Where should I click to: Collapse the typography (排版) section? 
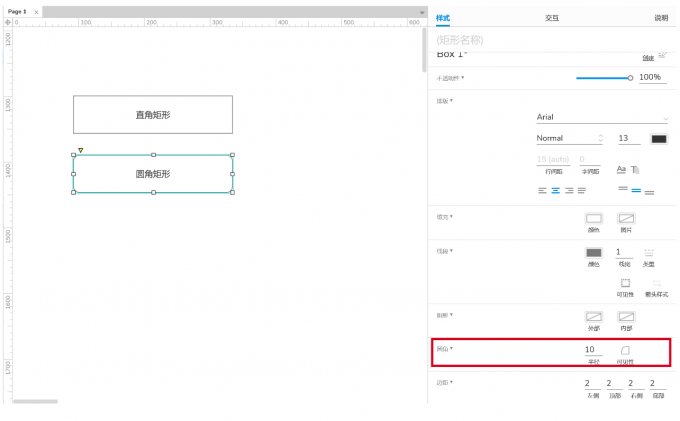pos(445,101)
